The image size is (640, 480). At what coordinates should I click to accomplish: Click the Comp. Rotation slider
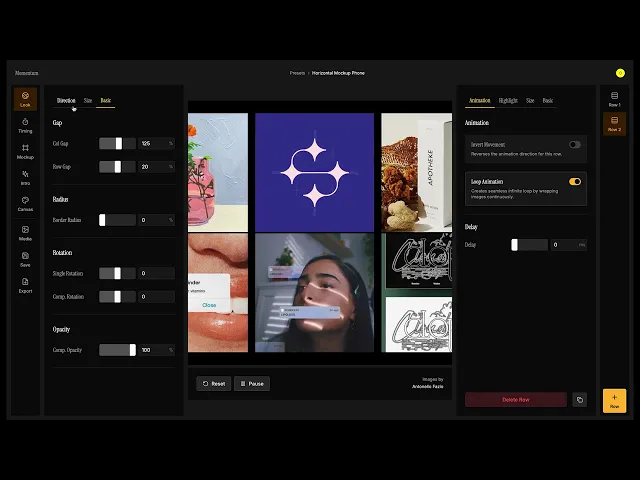(118, 296)
